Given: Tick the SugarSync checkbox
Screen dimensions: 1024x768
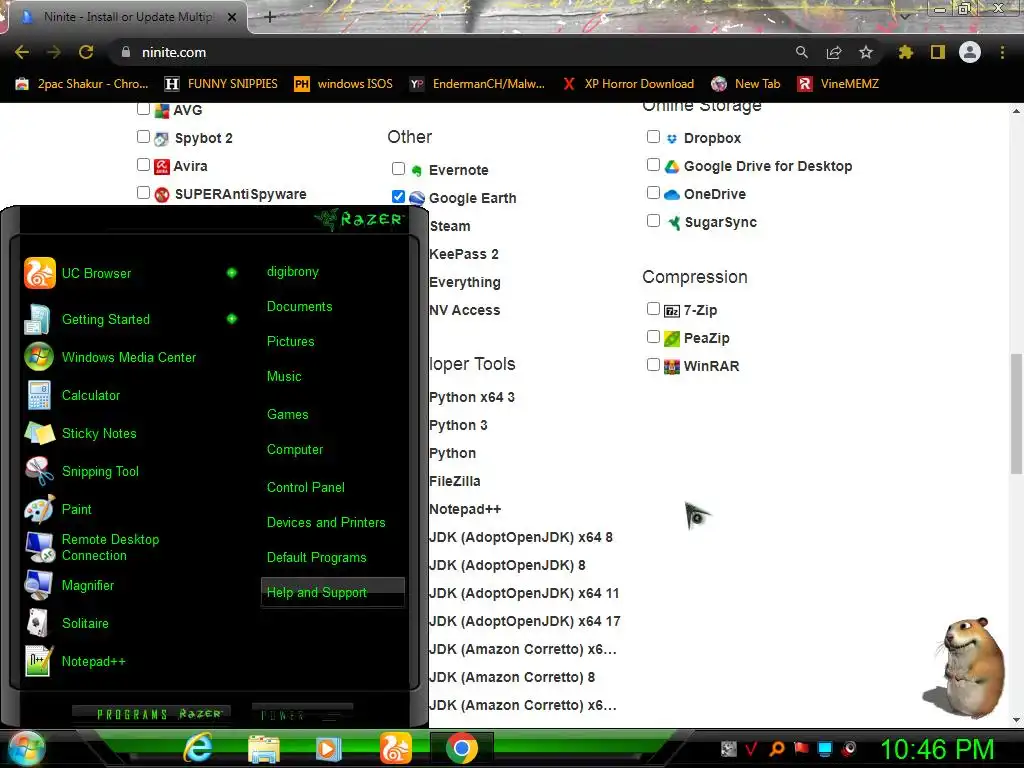Looking at the screenshot, I should [x=653, y=221].
